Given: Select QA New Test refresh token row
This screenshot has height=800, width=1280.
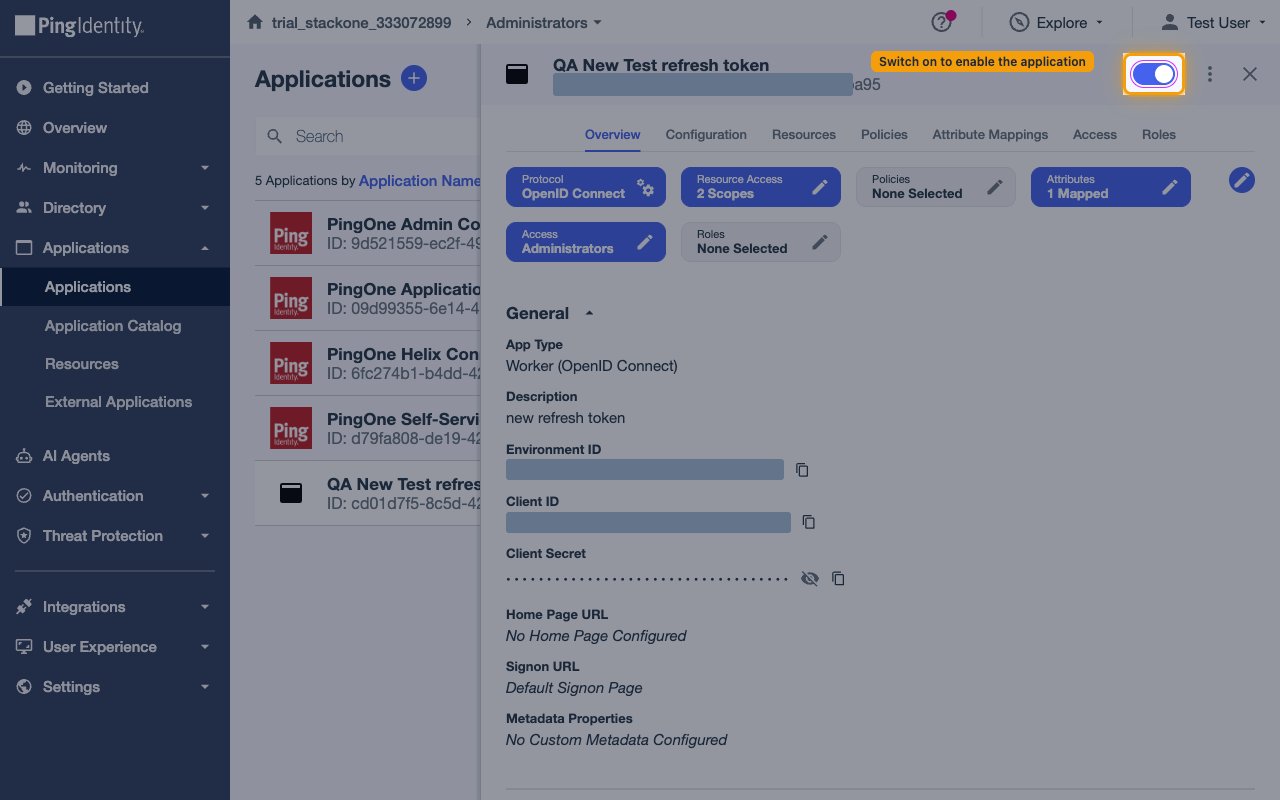Looking at the screenshot, I should pyautogui.click(x=368, y=493).
